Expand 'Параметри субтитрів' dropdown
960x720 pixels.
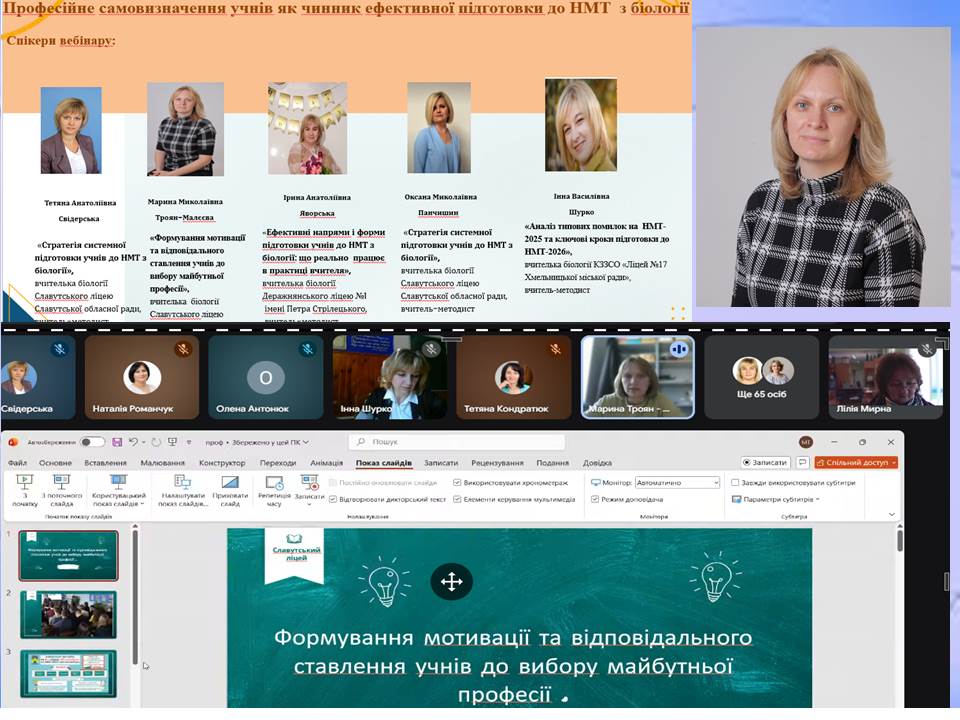click(775, 500)
